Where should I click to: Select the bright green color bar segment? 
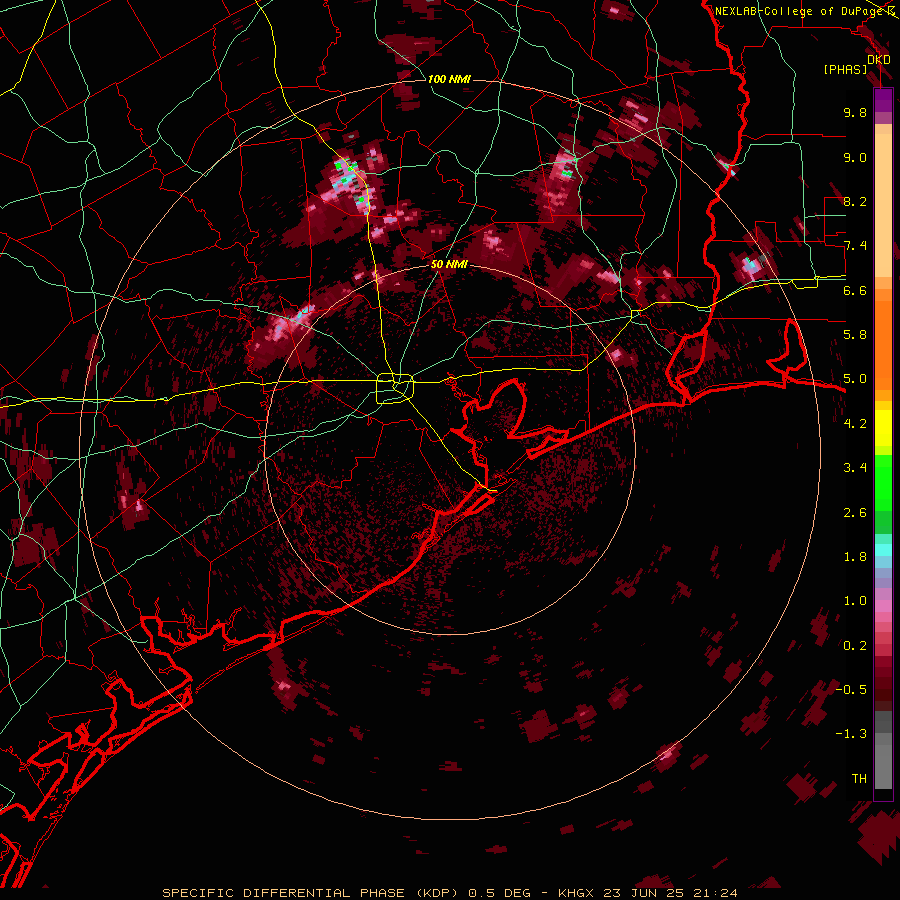pyautogui.click(x=883, y=482)
